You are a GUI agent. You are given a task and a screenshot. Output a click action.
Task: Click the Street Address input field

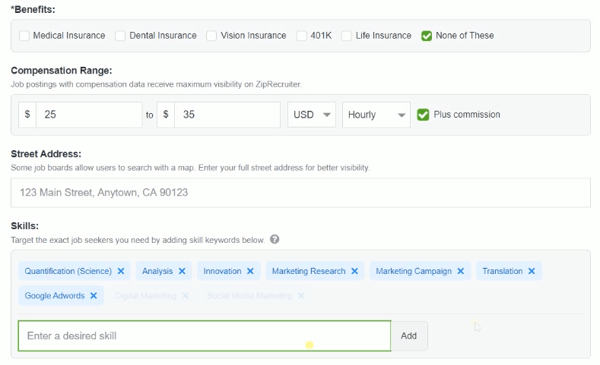click(x=300, y=192)
